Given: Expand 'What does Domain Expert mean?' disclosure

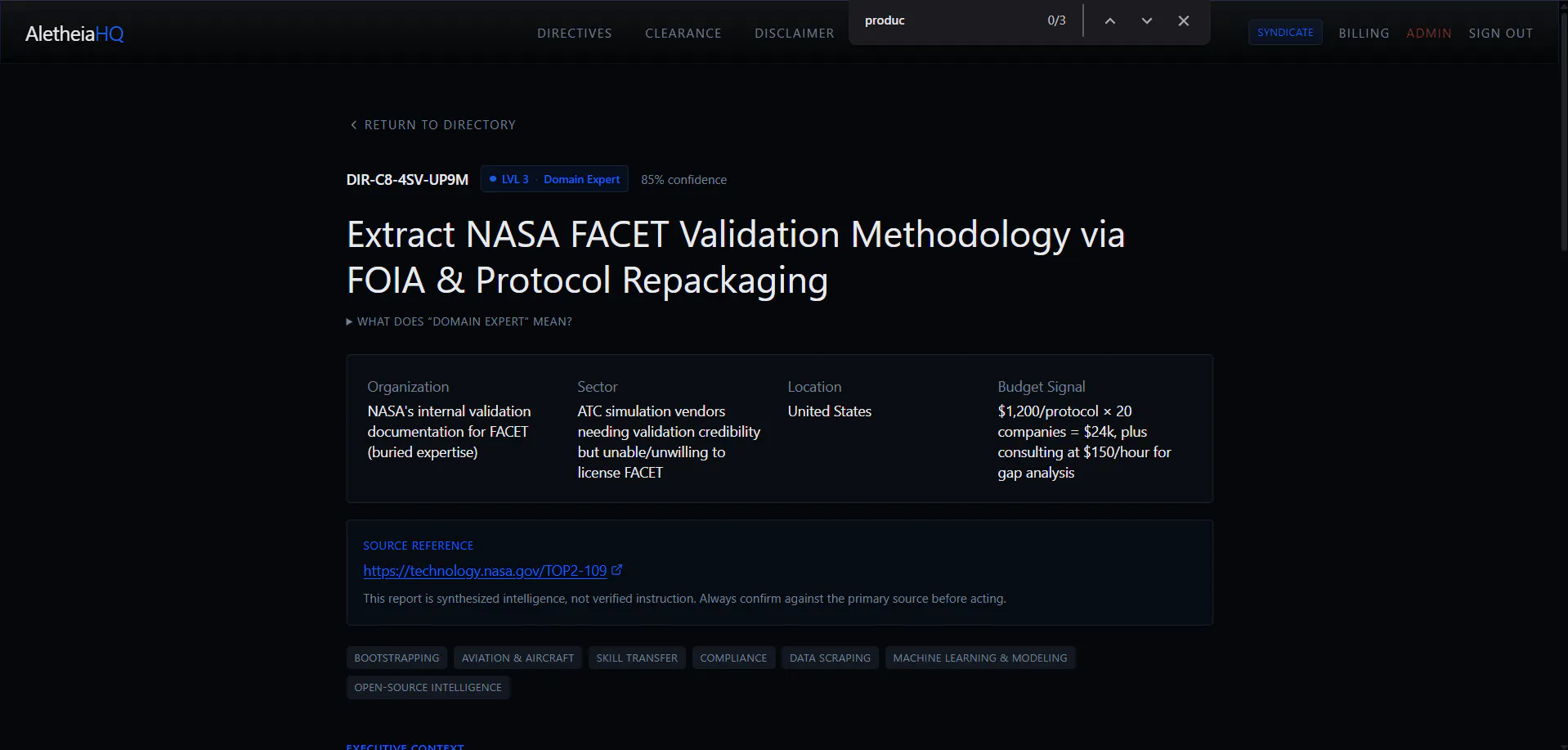Looking at the screenshot, I should point(459,321).
